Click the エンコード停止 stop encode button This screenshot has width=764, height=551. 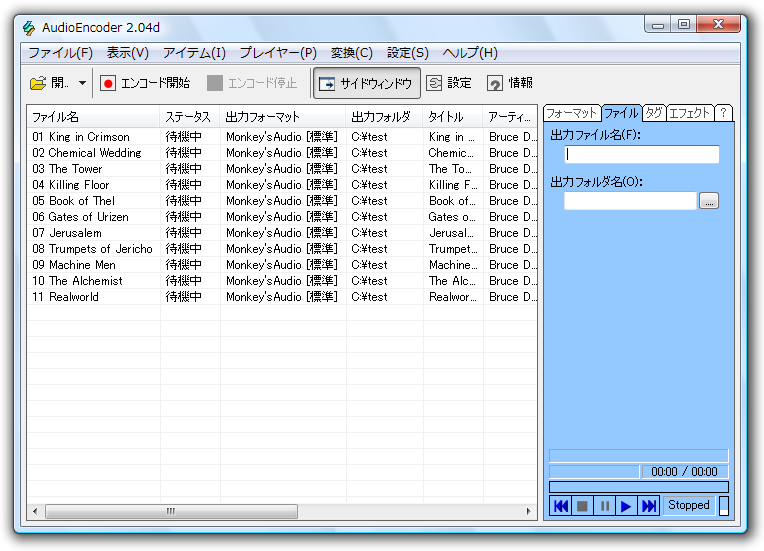[x=252, y=83]
